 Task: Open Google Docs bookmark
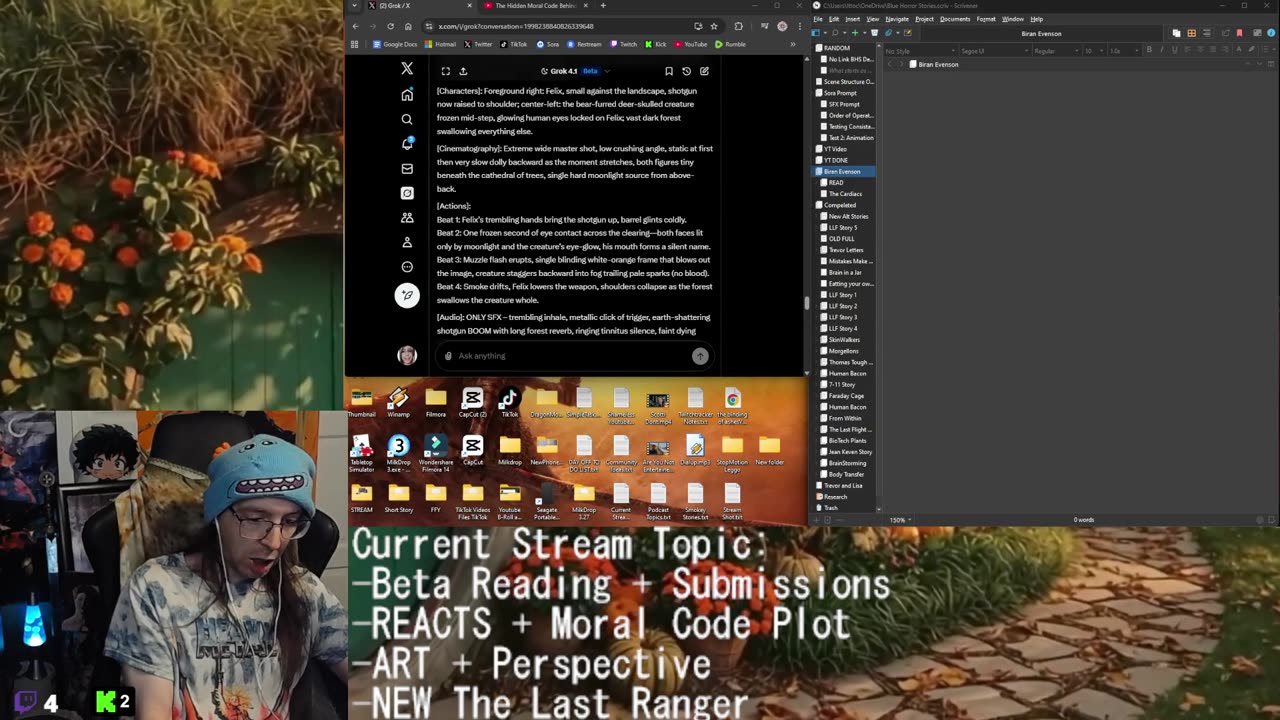click(395, 44)
